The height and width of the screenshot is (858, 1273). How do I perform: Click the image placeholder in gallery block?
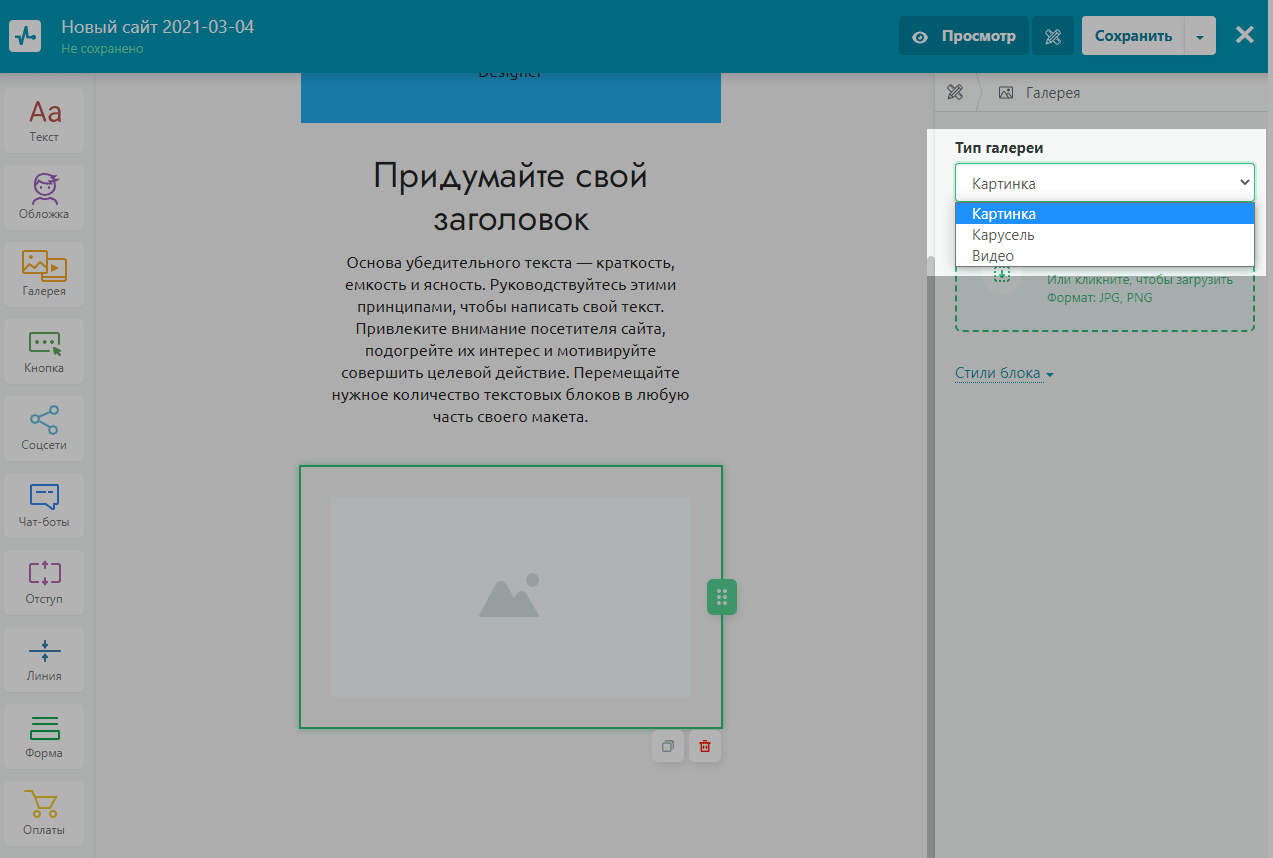coord(510,597)
